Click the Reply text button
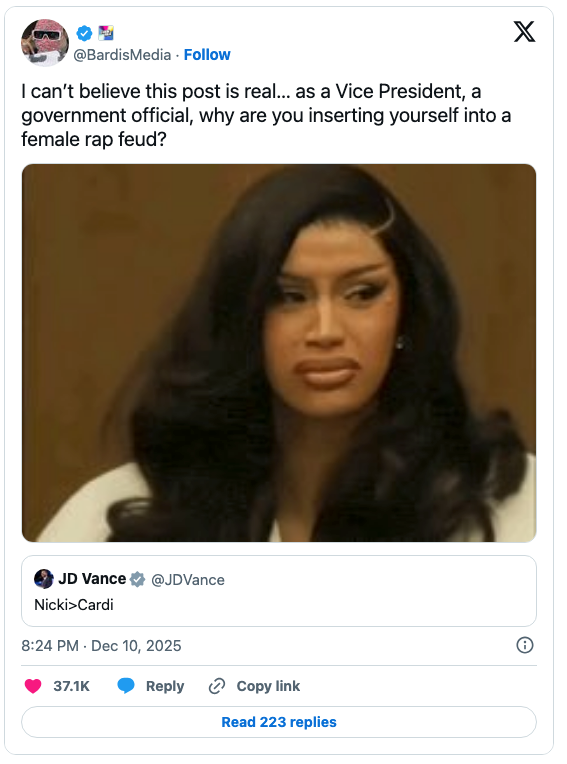Image resolution: width=567 pixels, height=764 pixels. [165, 686]
